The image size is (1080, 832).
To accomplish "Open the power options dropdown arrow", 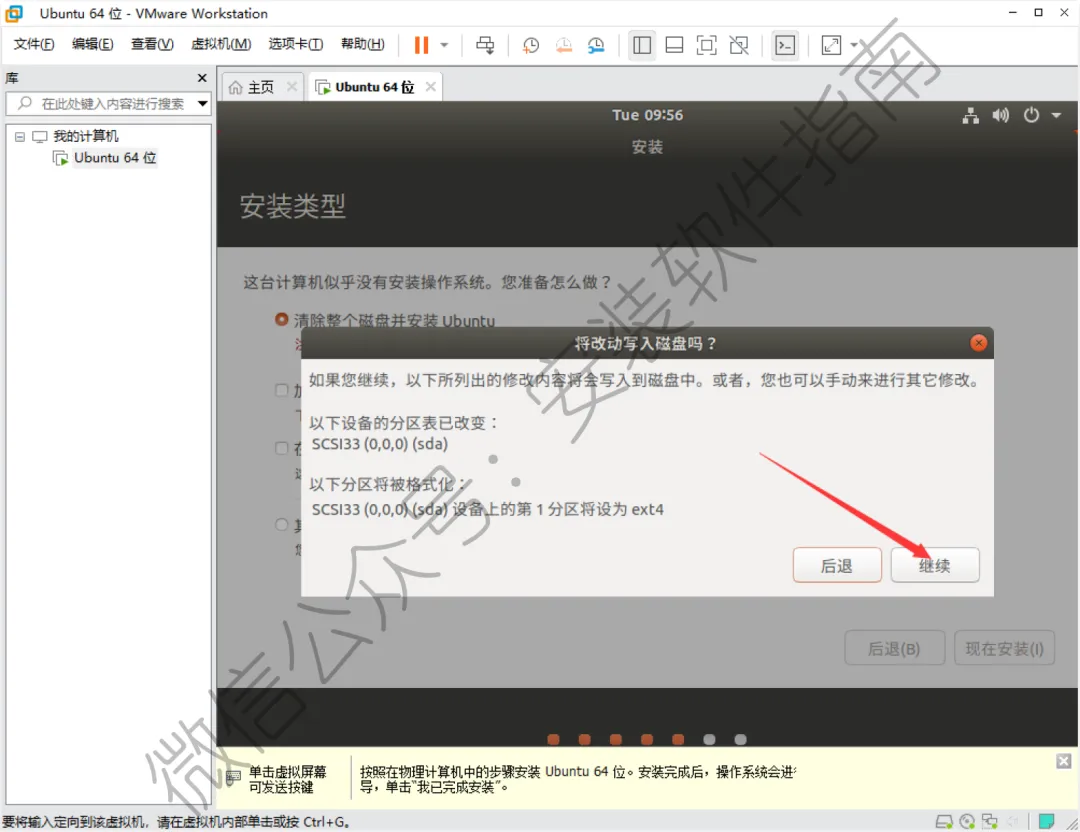I will 444,45.
